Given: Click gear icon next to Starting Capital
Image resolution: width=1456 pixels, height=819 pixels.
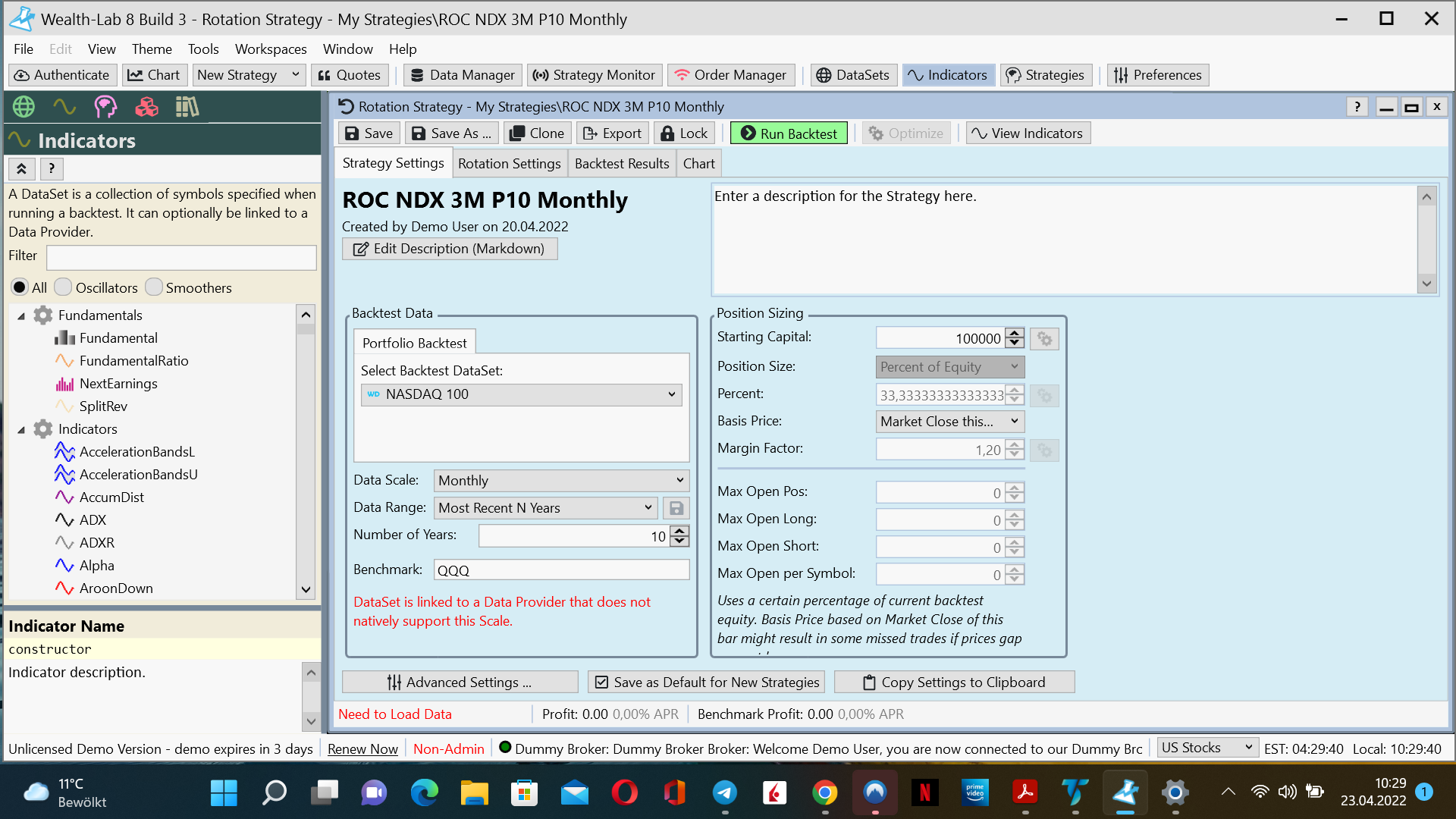Looking at the screenshot, I should [1044, 339].
